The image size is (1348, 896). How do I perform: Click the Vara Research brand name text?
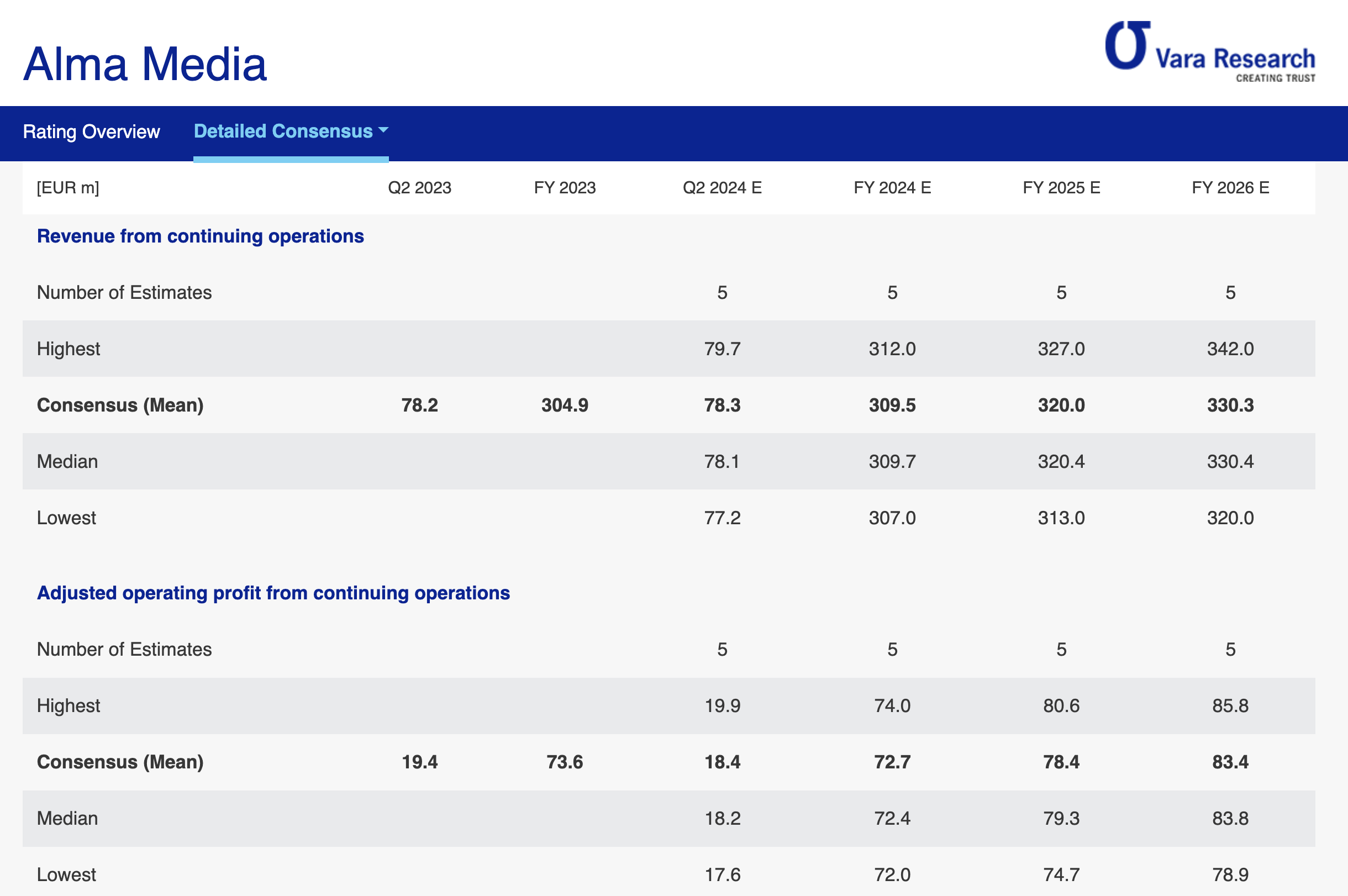coord(1235,59)
